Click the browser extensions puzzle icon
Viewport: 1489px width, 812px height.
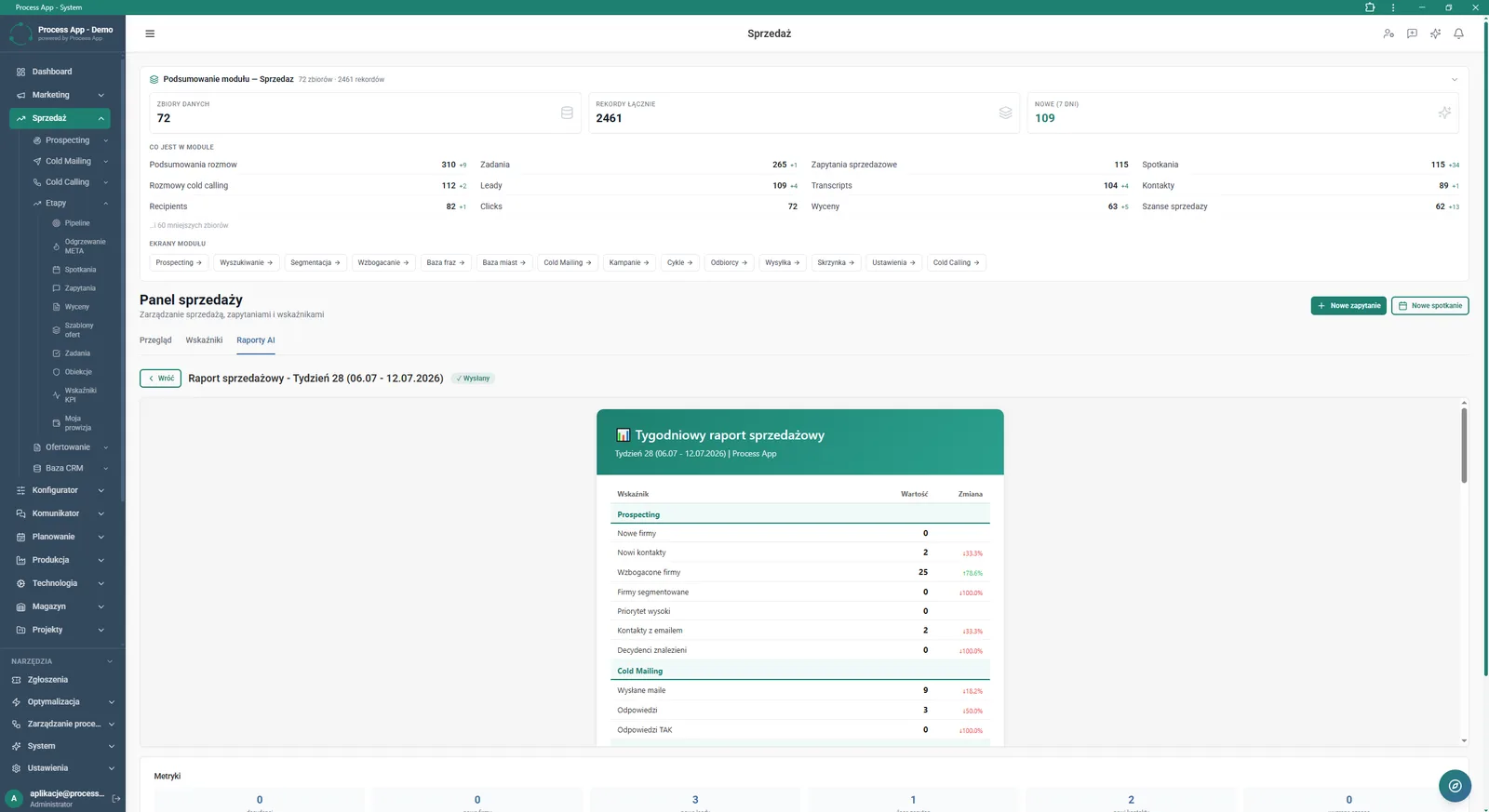click(x=1370, y=7)
